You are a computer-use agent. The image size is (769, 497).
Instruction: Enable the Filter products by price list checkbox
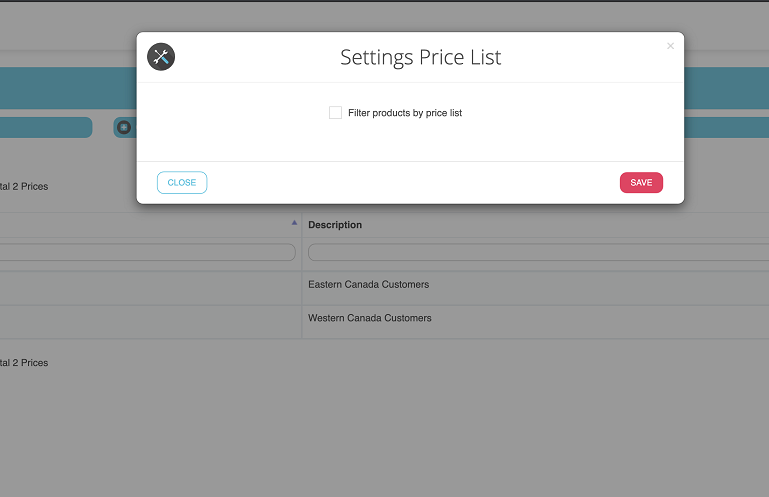coord(335,113)
